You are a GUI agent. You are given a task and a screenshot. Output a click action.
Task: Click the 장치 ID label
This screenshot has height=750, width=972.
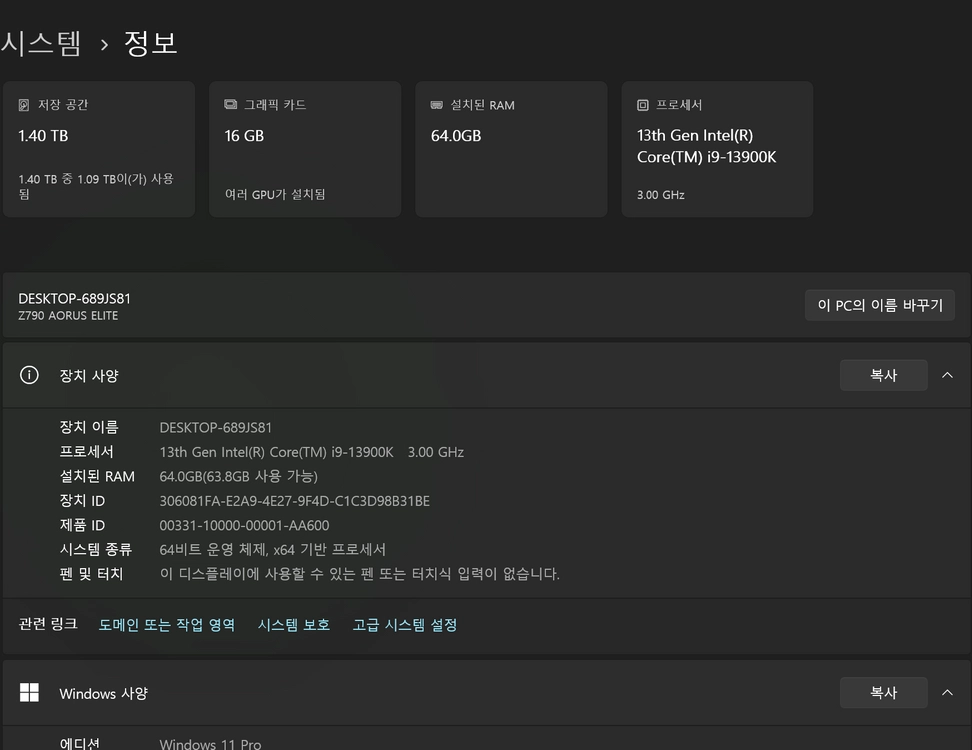tap(82, 501)
